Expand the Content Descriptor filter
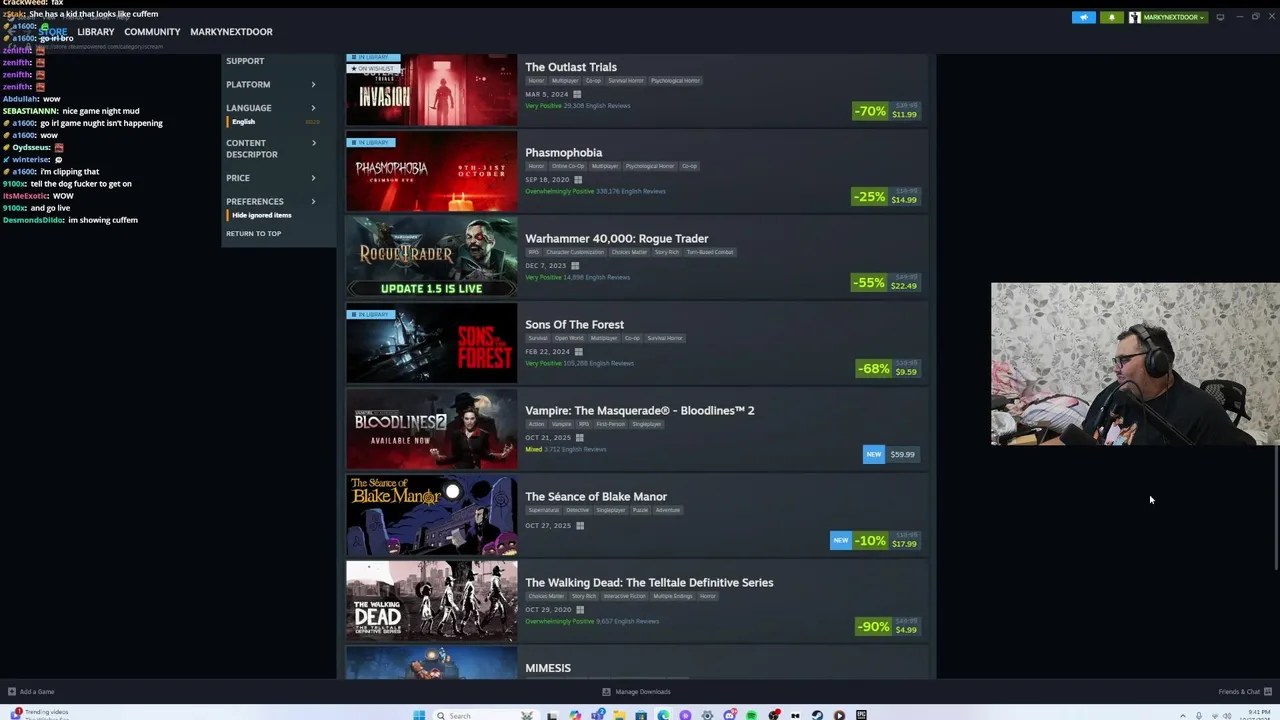The image size is (1280, 720). pos(272,149)
